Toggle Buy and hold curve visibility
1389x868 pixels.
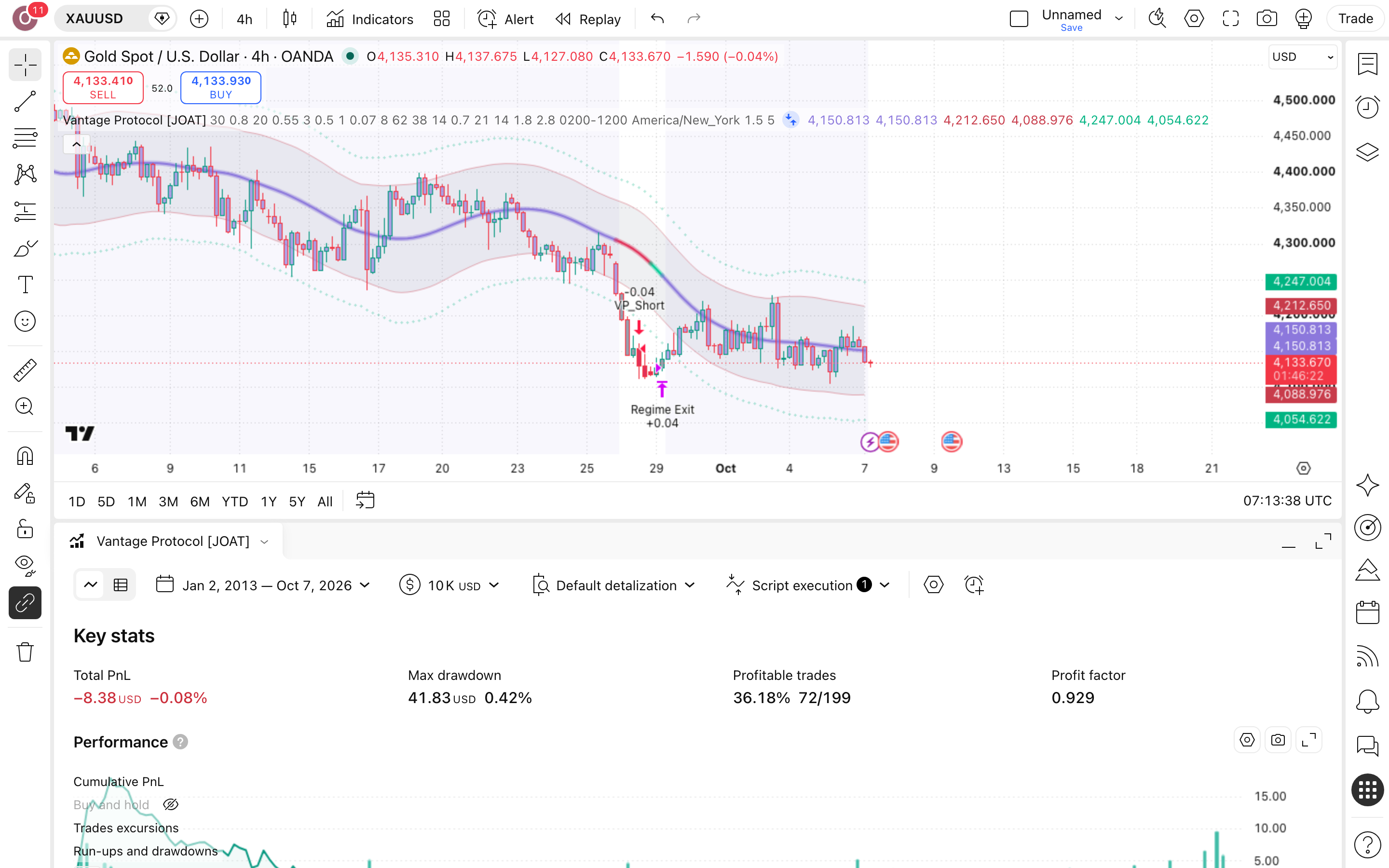(x=170, y=805)
